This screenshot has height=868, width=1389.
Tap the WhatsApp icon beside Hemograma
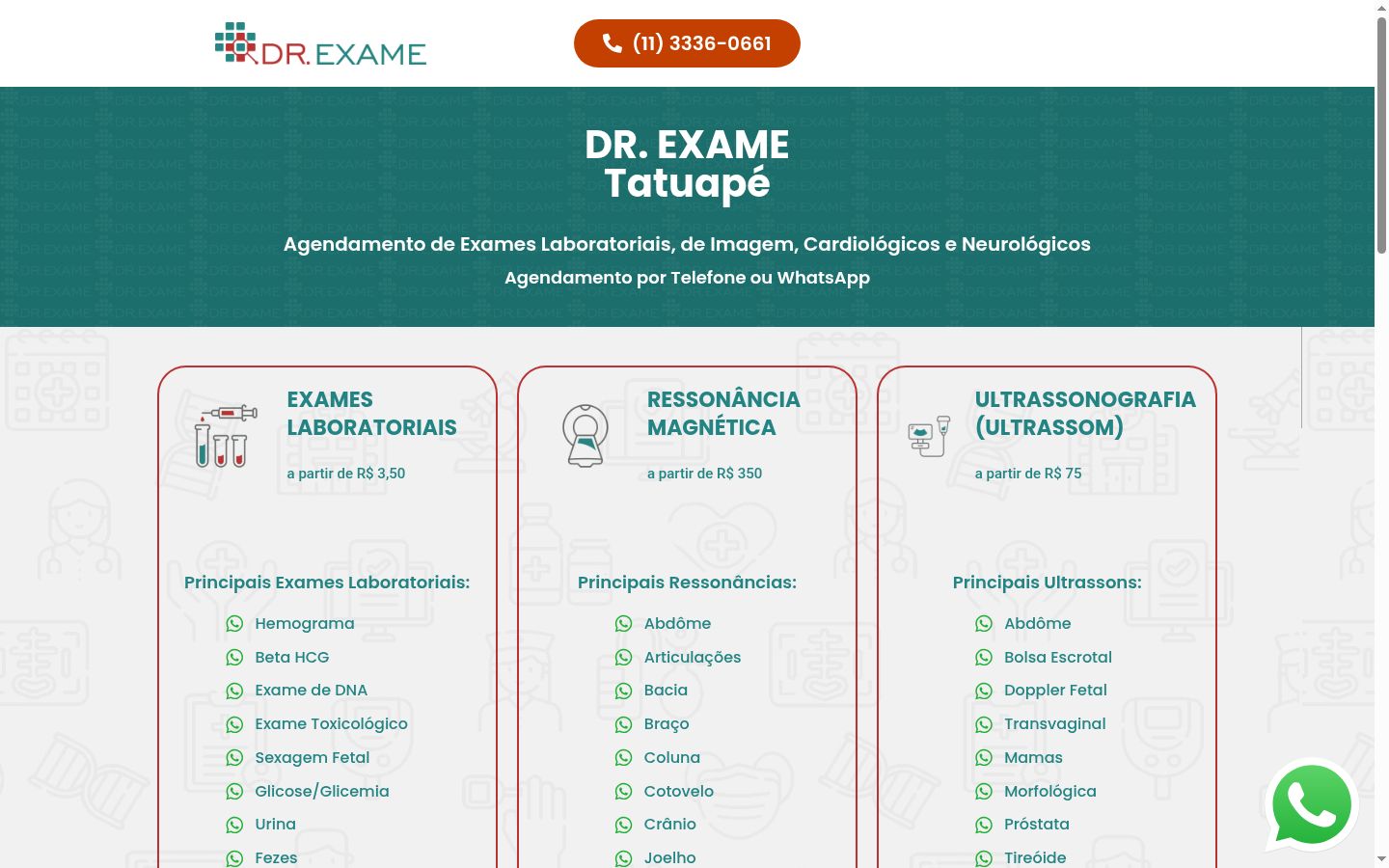coord(234,624)
